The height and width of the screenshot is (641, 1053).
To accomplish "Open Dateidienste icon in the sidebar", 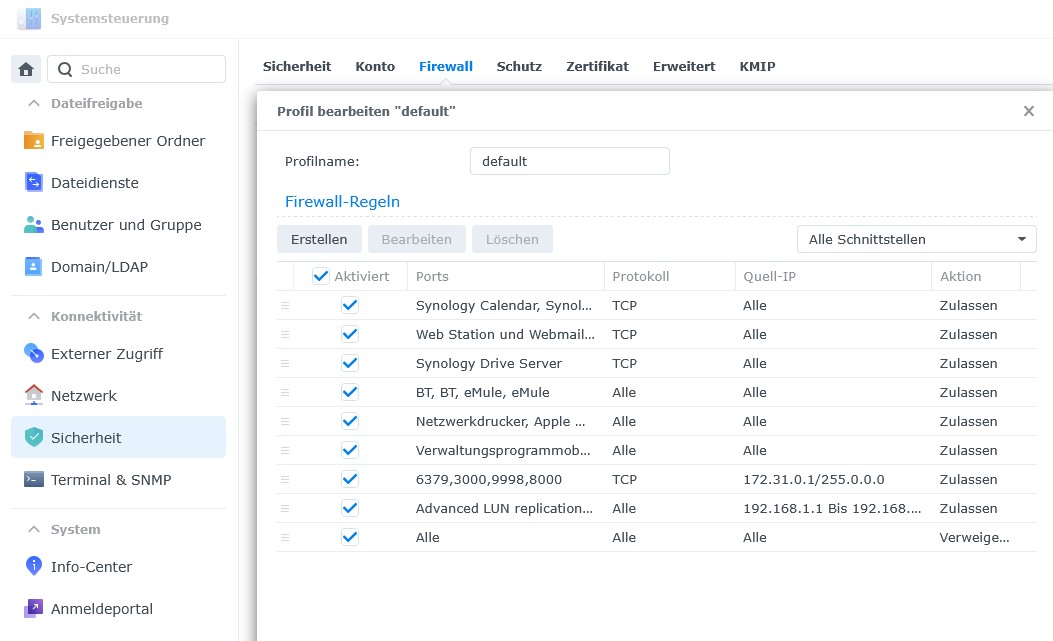I will click(34, 183).
